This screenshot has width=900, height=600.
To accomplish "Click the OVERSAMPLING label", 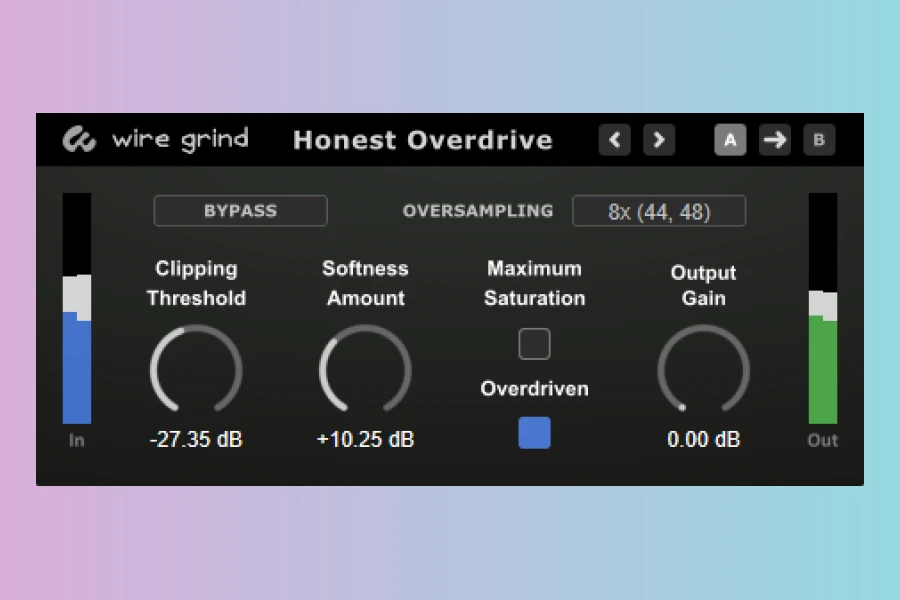I will point(478,211).
